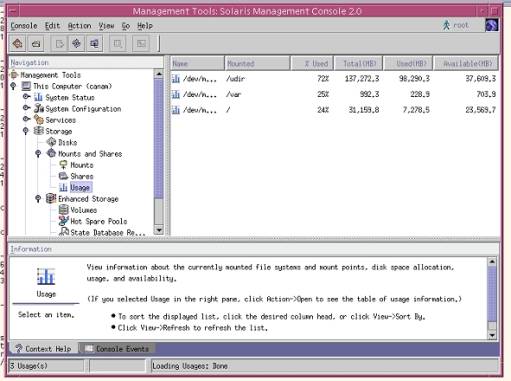This screenshot has height=381, width=511.
Task: Click the Usage bar-chart icon in tree
Action: (x=63, y=187)
